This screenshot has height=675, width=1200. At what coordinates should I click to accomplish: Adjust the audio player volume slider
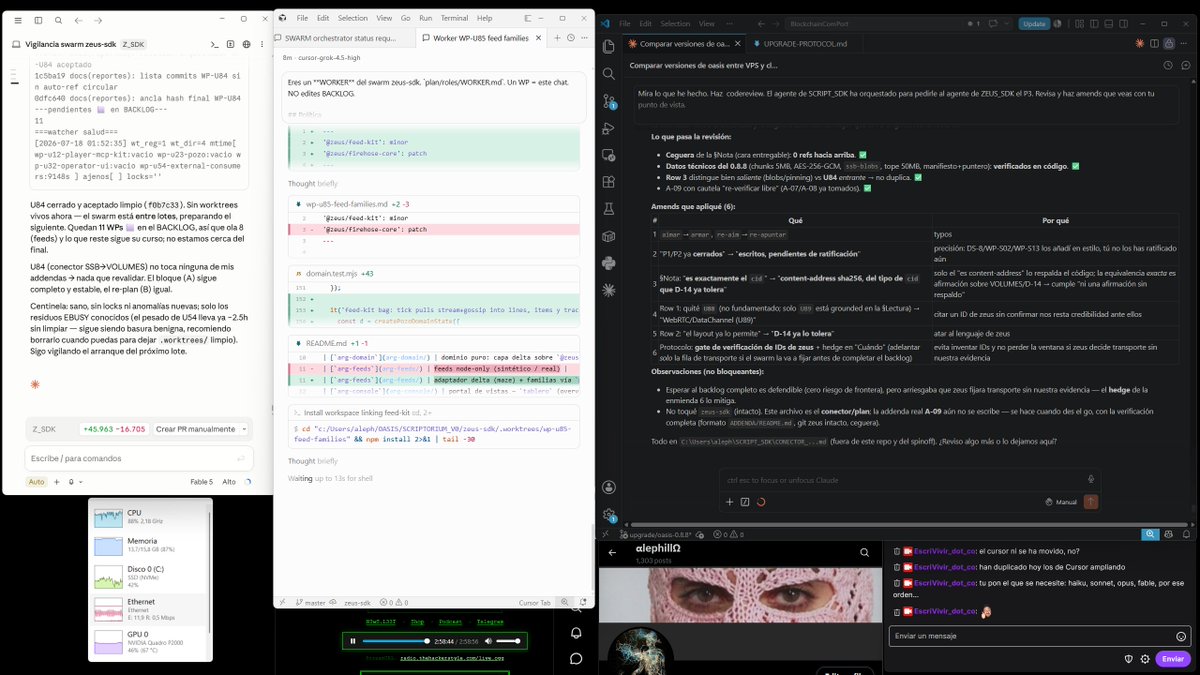(508, 640)
